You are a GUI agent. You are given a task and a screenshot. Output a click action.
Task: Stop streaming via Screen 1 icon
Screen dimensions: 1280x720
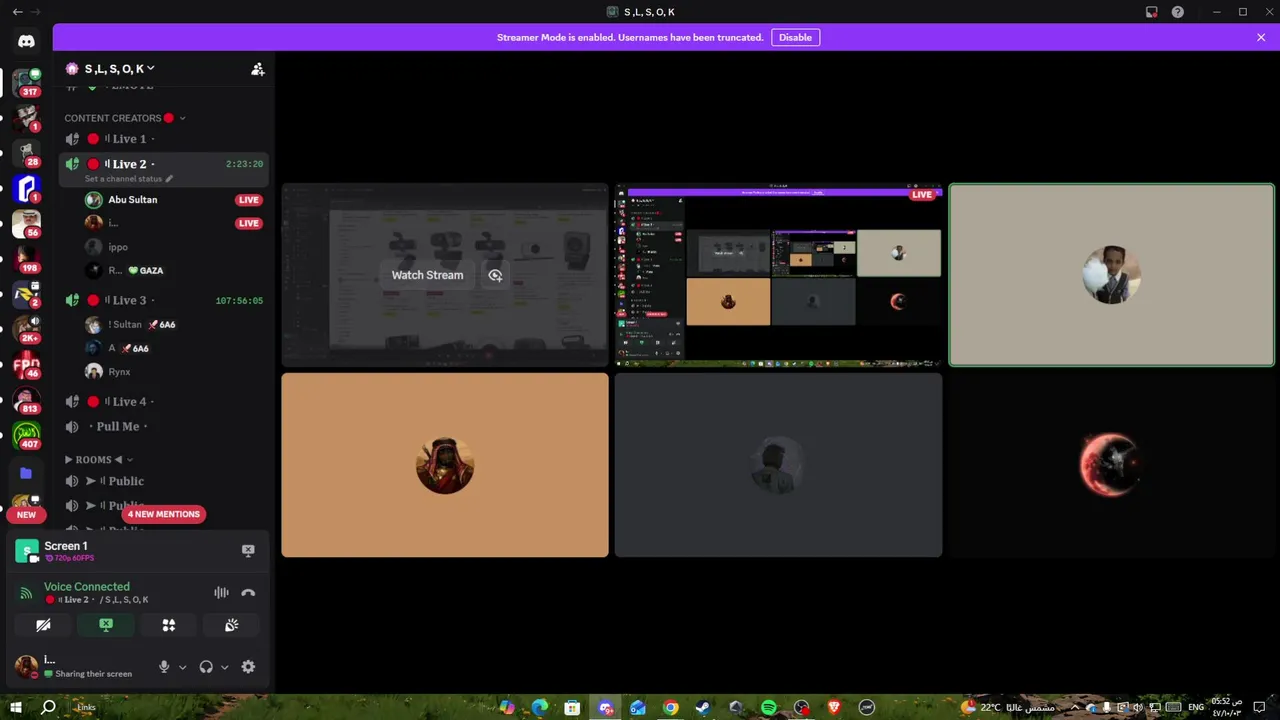click(x=248, y=550)
